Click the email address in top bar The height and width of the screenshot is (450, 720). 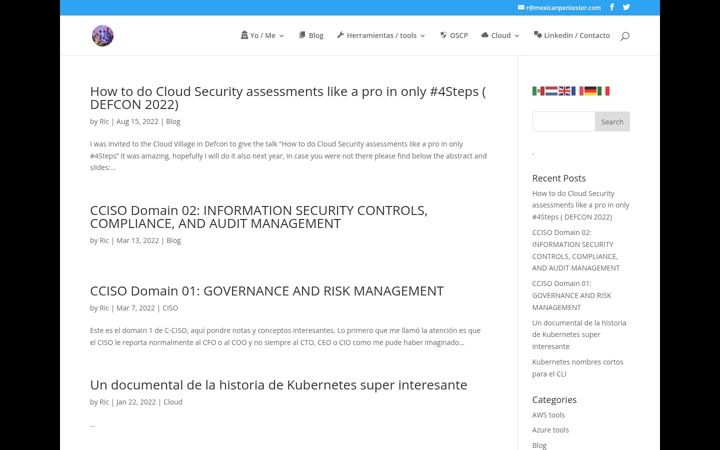pos(563,7)
